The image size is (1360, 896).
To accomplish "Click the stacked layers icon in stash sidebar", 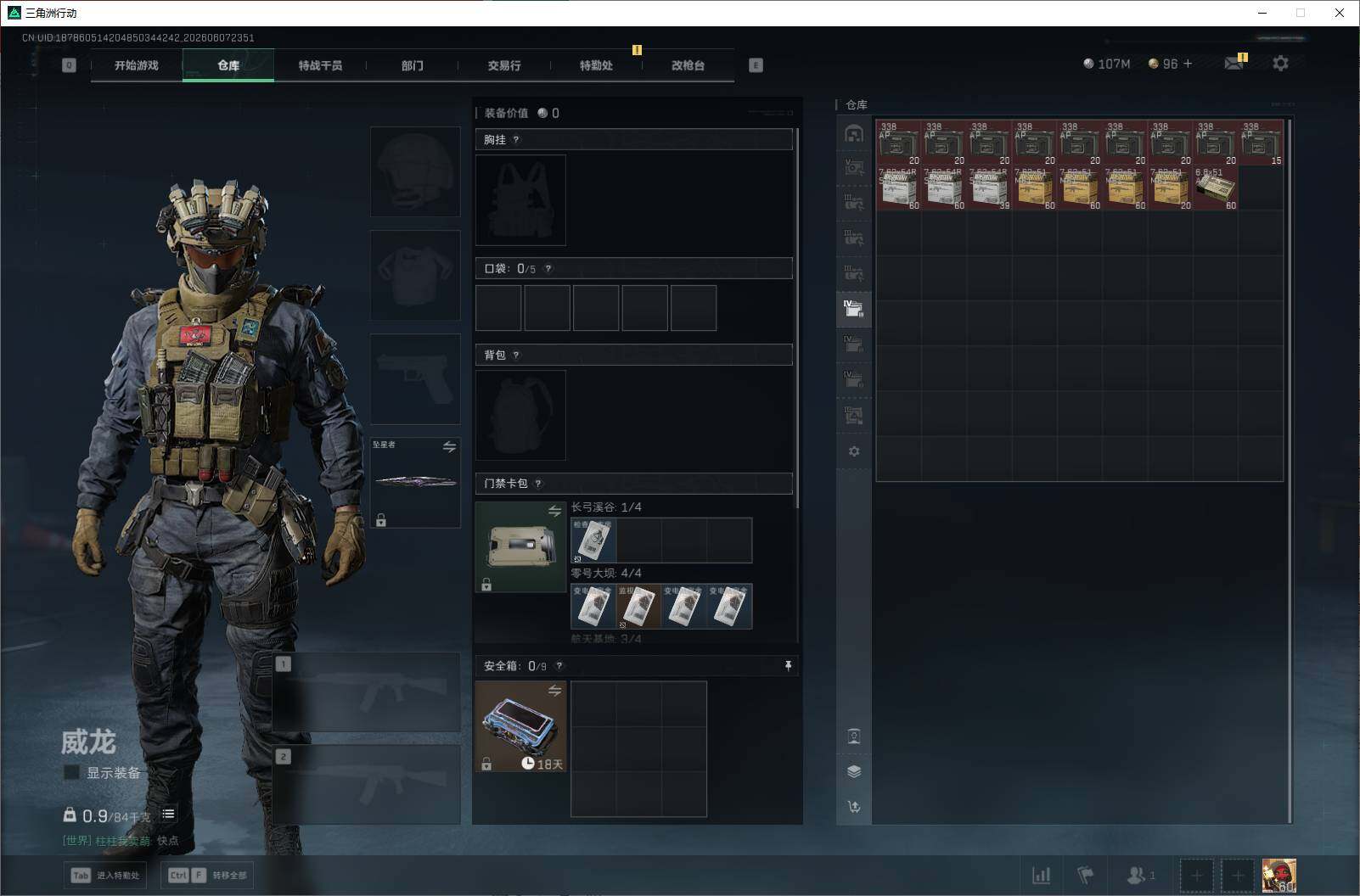I will (x=854, y=771).
